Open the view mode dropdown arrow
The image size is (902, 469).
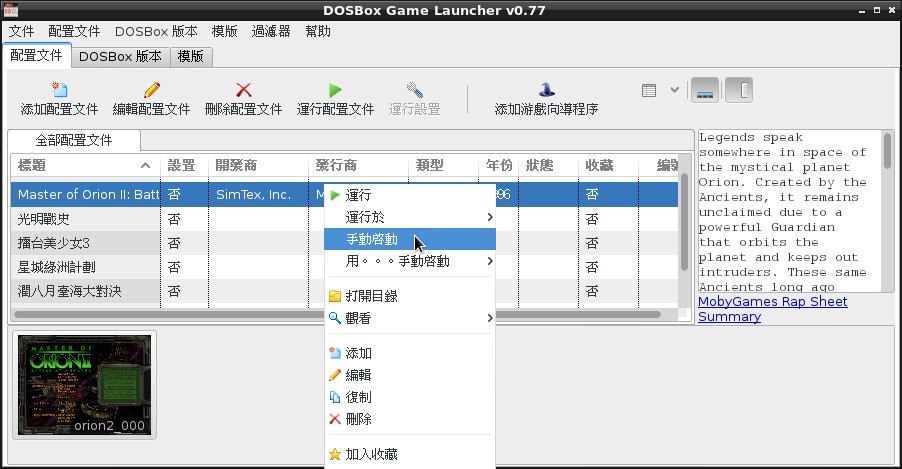click(x=675, y=90)
